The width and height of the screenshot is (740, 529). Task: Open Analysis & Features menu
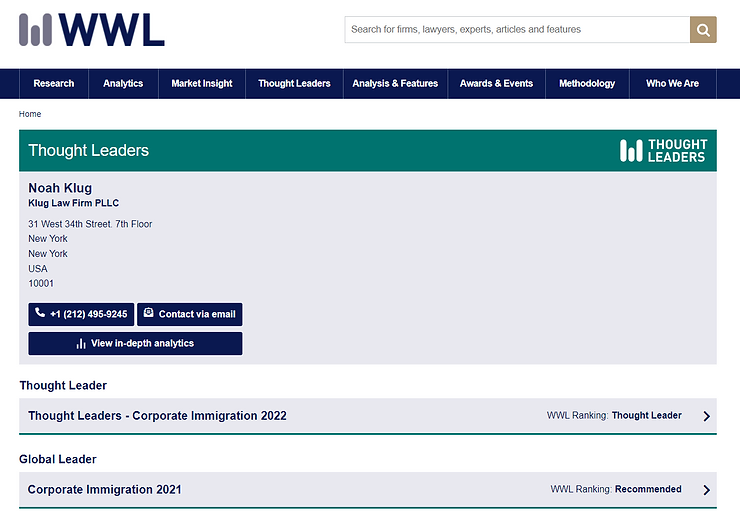[x=395, y=84]
